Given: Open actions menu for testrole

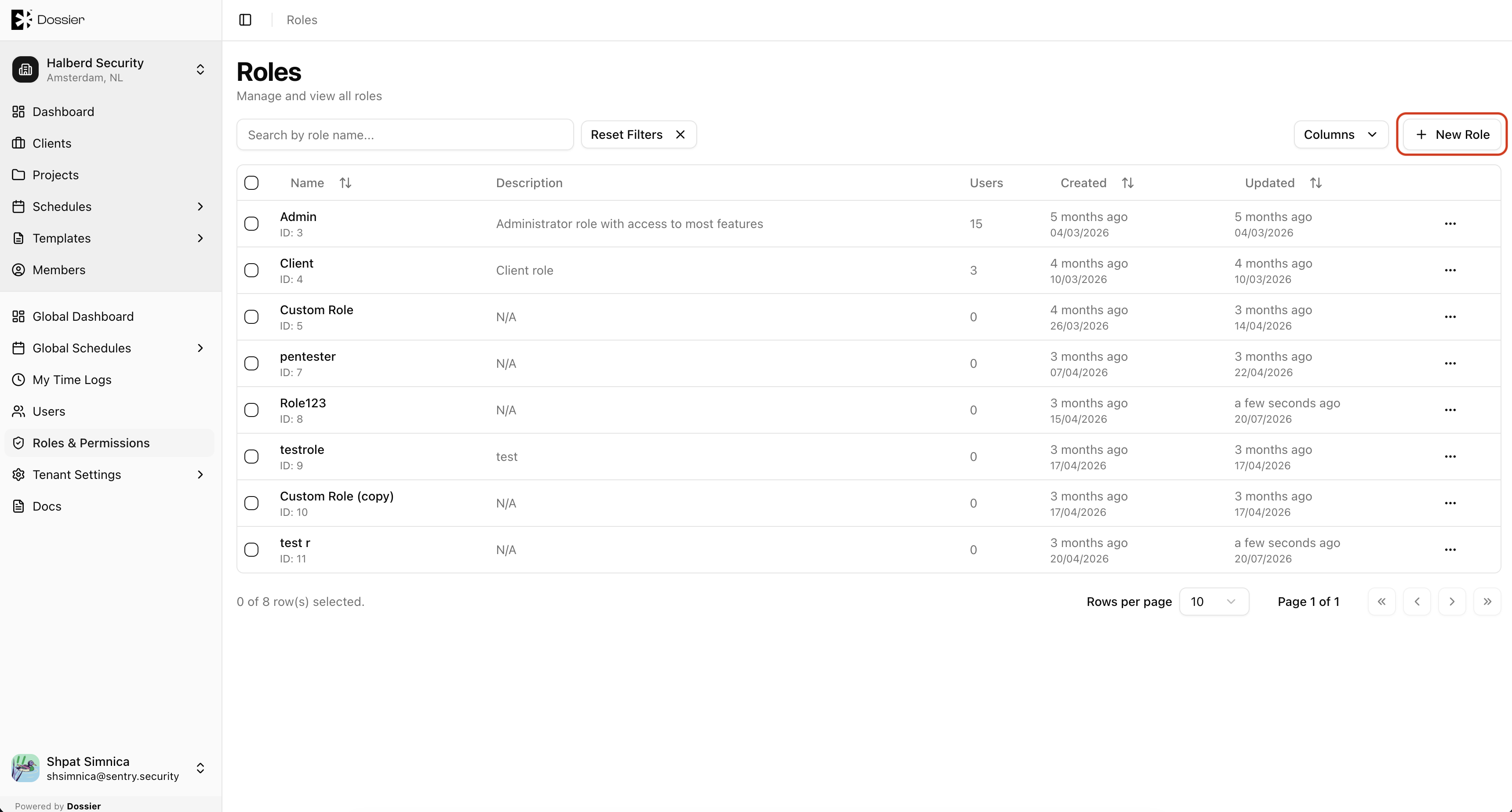Looking at the screenshot, I should click(1450, 457).
